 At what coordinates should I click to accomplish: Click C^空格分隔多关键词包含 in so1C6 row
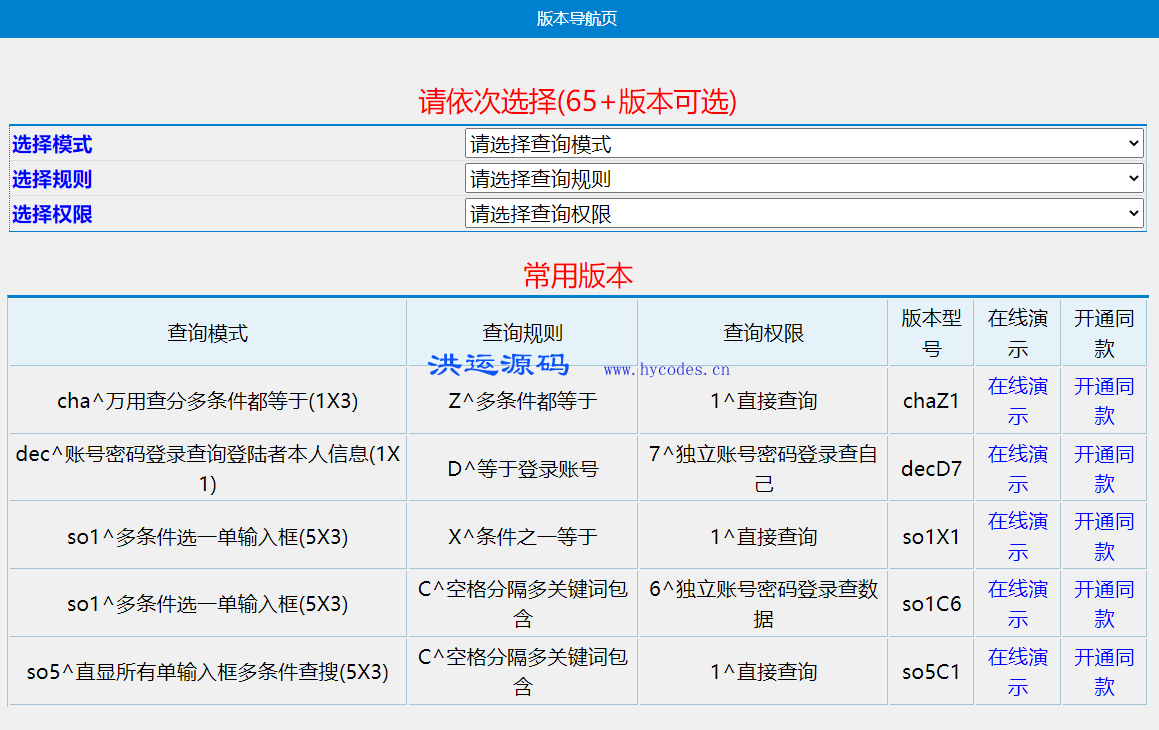tap(523, 604)
